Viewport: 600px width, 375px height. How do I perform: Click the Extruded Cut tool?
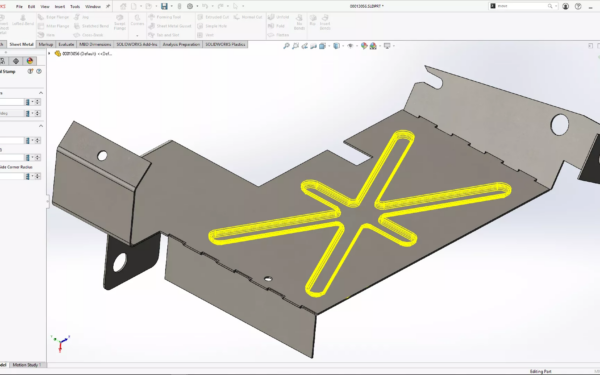click(x=213, y=17)
